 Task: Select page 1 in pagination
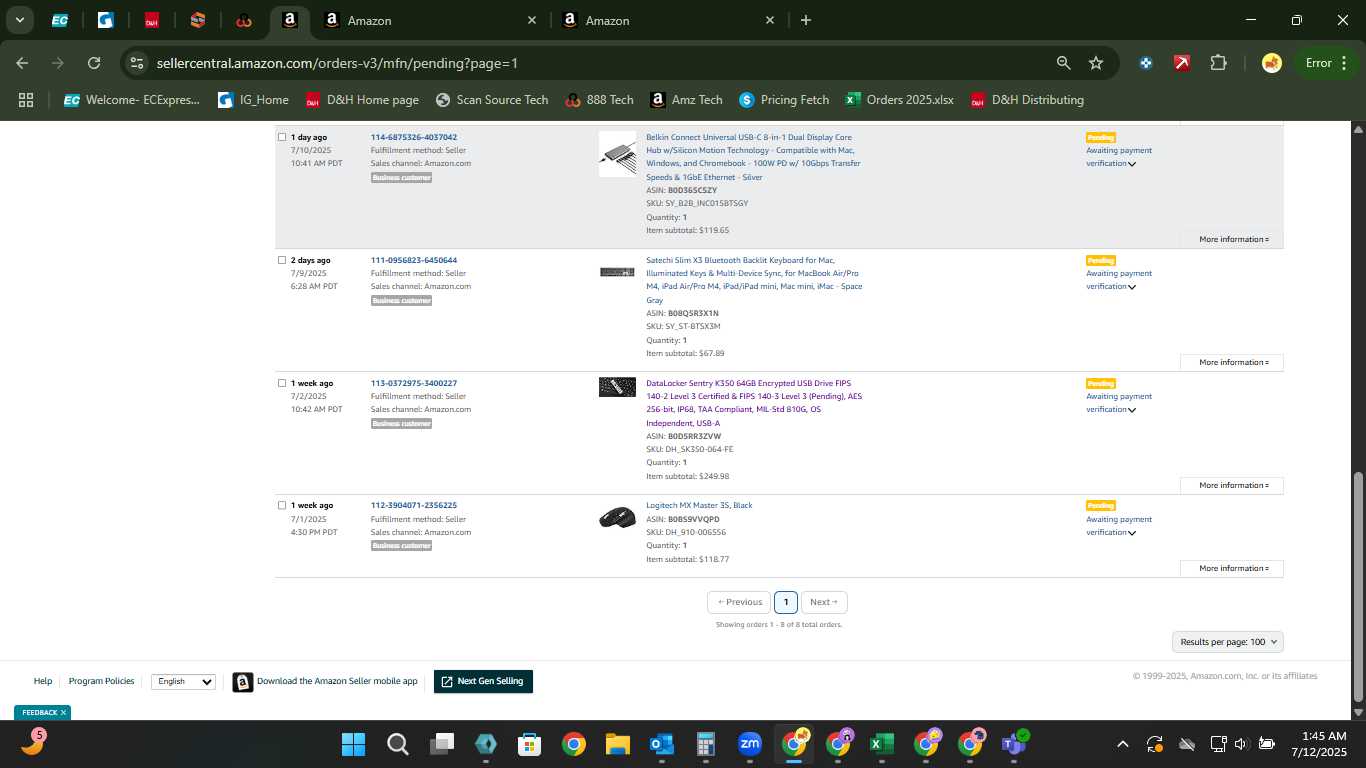coord(786,602)
